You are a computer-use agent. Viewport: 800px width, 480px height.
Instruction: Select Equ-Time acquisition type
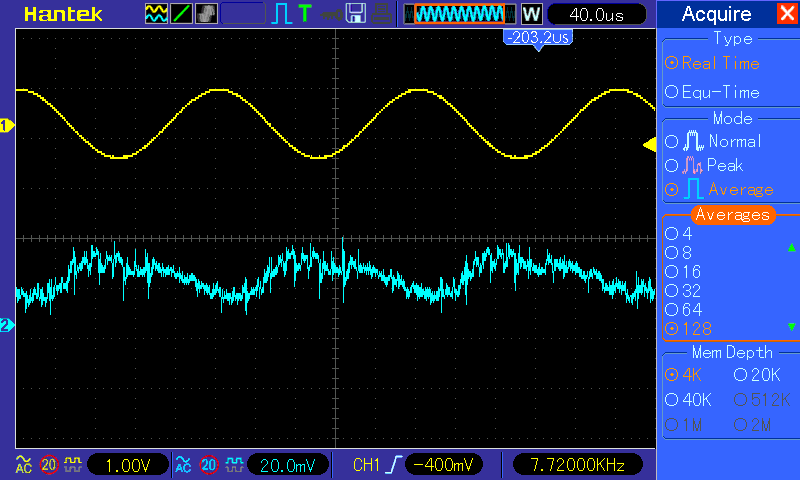coord(712,92)
